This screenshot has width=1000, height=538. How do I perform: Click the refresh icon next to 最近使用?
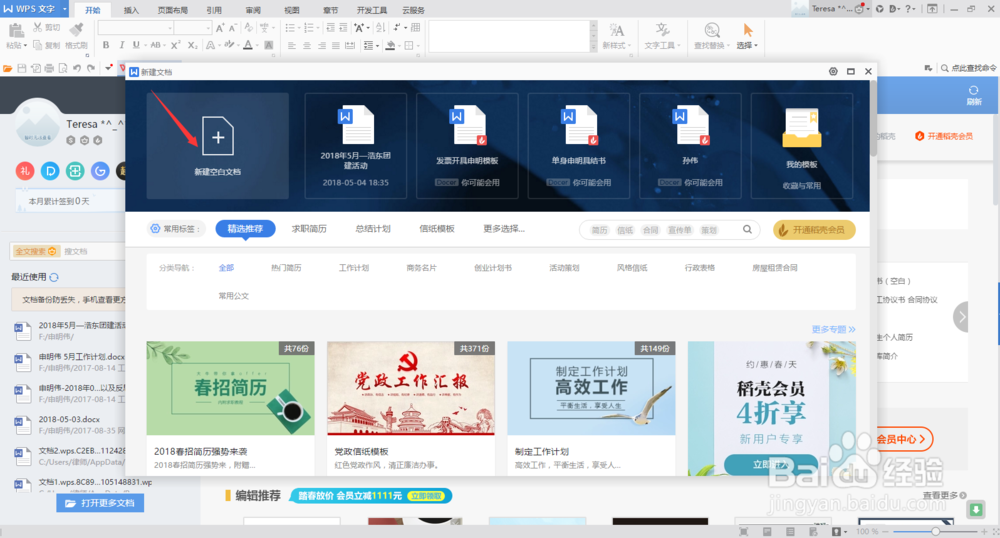54,277
